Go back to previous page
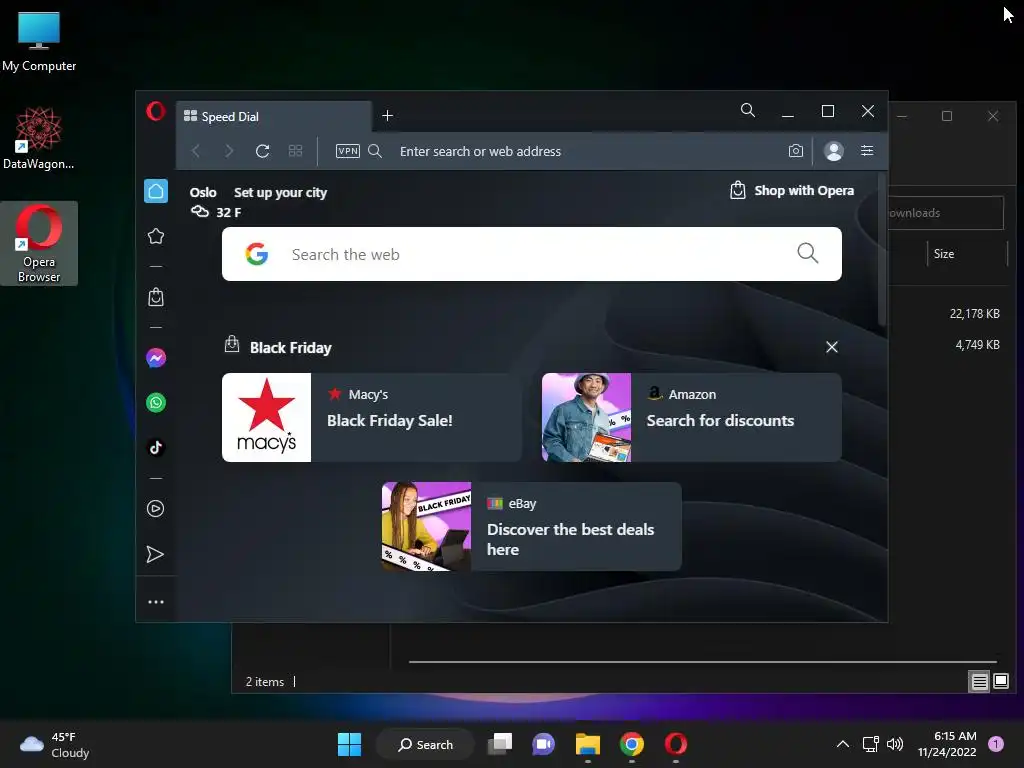 [196, 151]
